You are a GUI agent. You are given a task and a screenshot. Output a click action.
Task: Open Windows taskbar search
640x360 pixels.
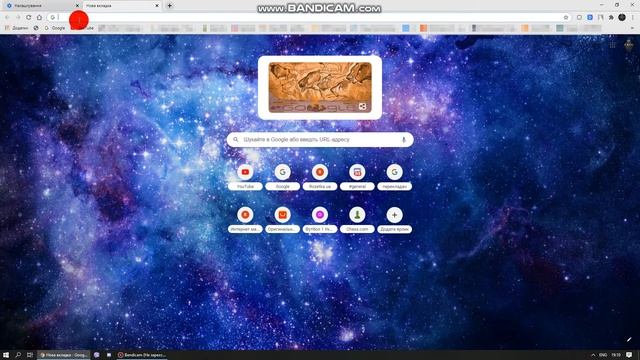(18, 355)
